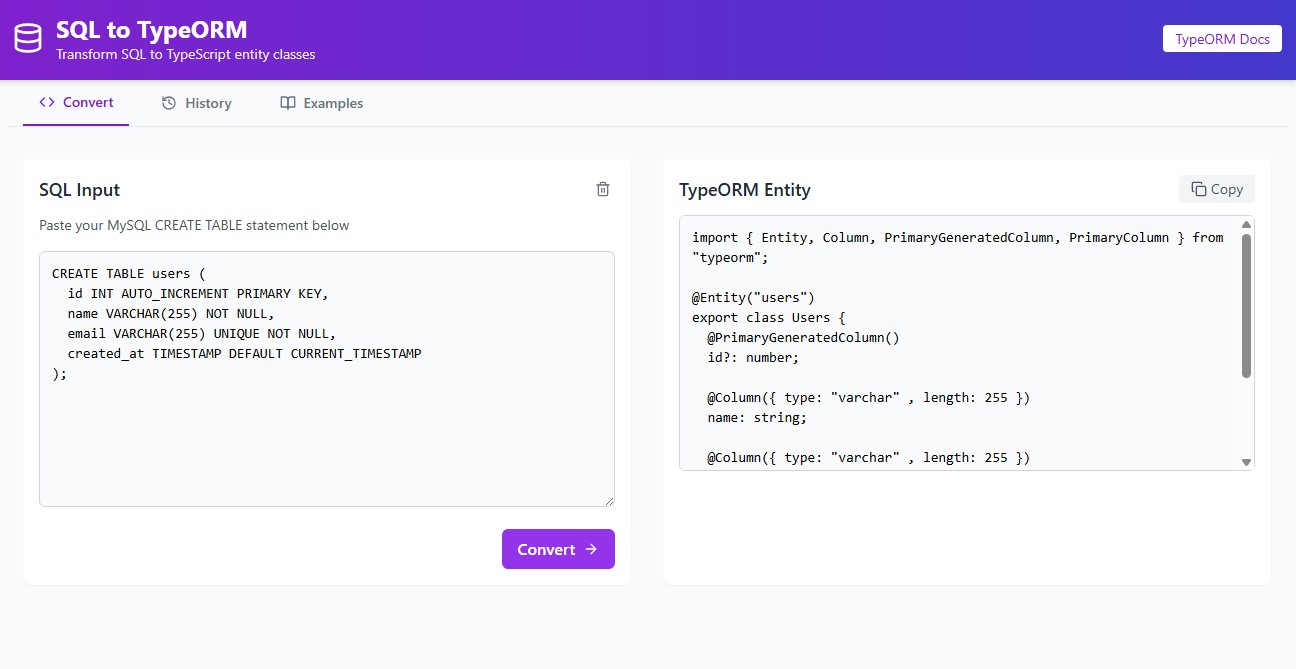Click the 'SQL to TypeORM' title
1296x669 pixels.
coord(152,30)
